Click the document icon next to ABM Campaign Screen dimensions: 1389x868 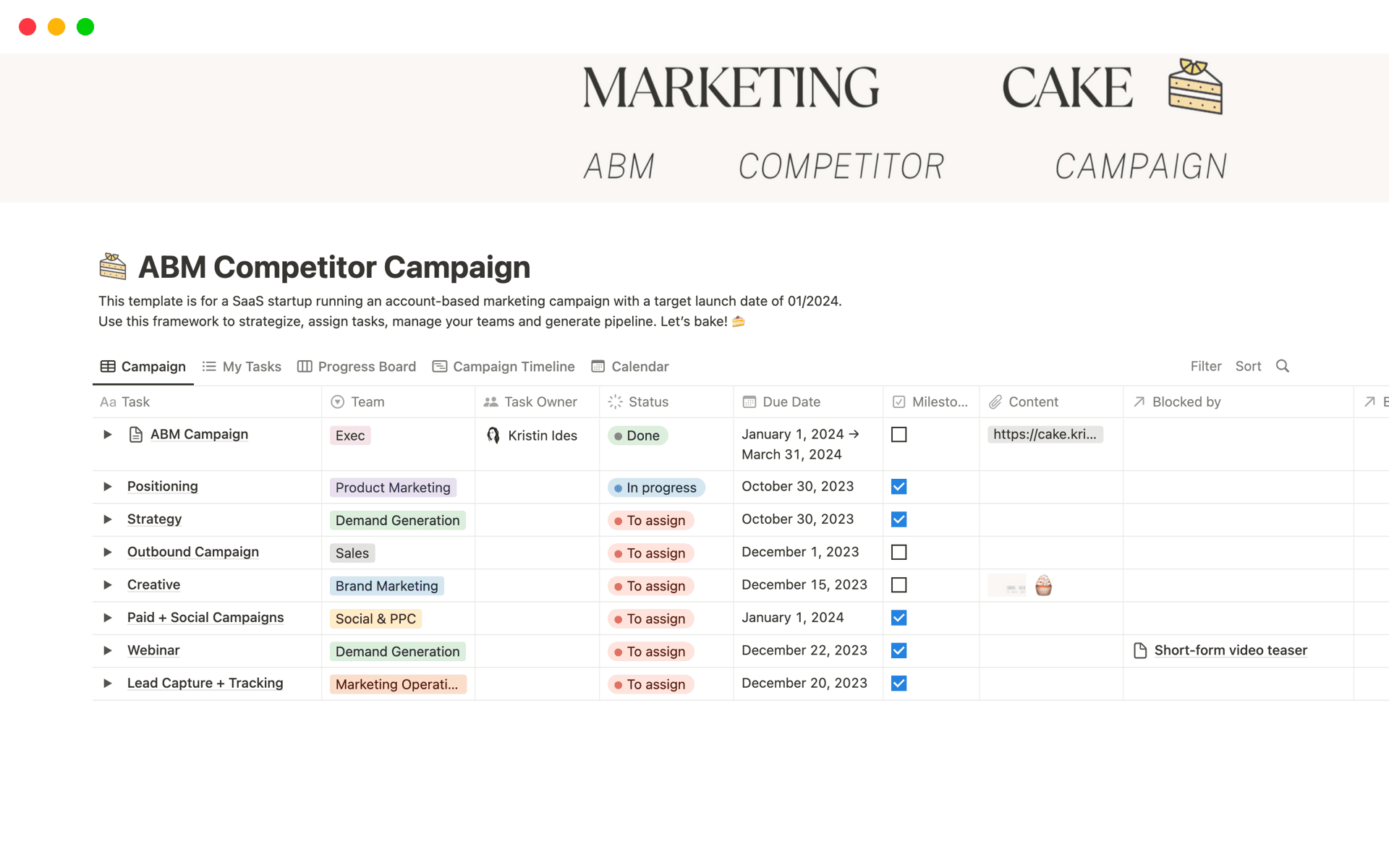click(x=135, y=434)
